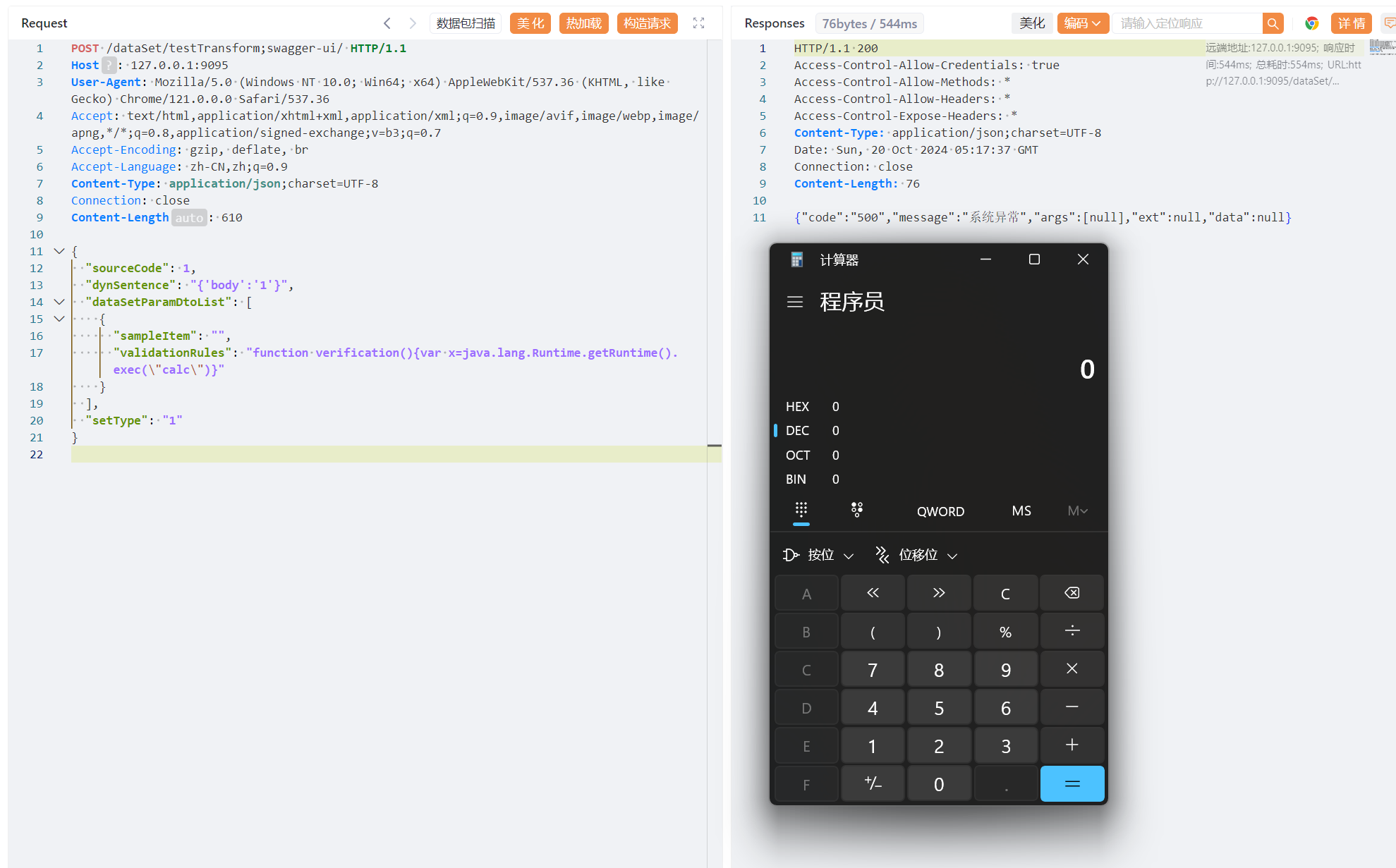This screenshot has height=868, width=1396.
Task: Click the right shift key in calculator
Action: (x=939, y=593)
